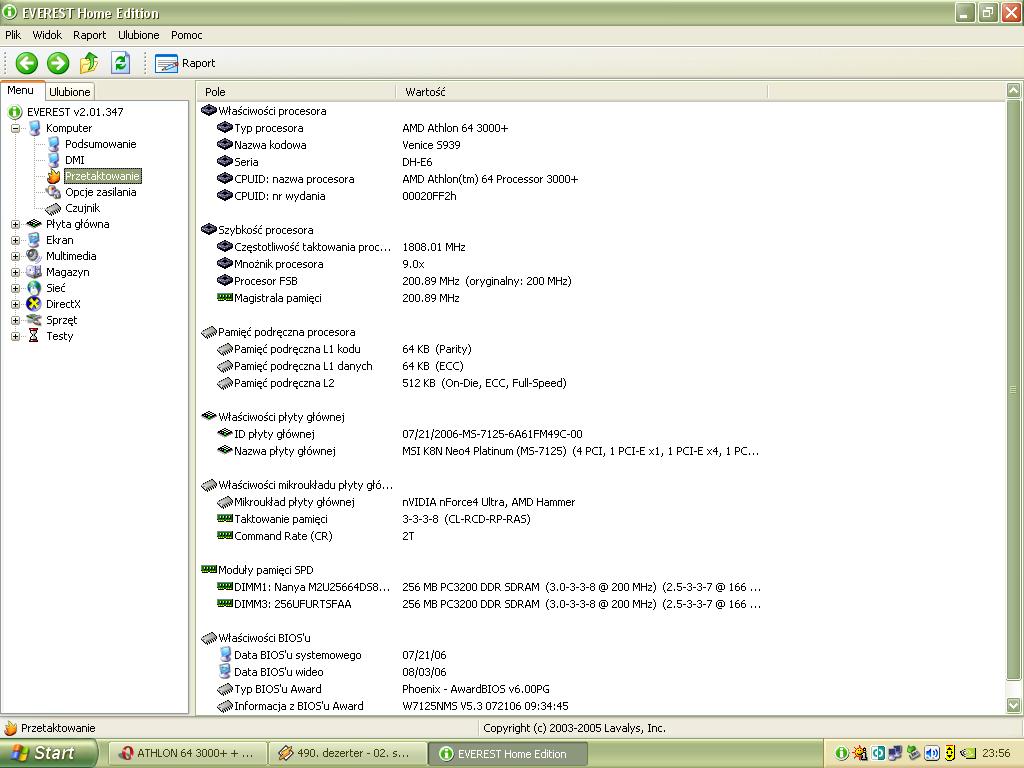This screenshot has height=768, width=1024.
Task: Expand the Sprzęt tree node
Action: (15, 321)
